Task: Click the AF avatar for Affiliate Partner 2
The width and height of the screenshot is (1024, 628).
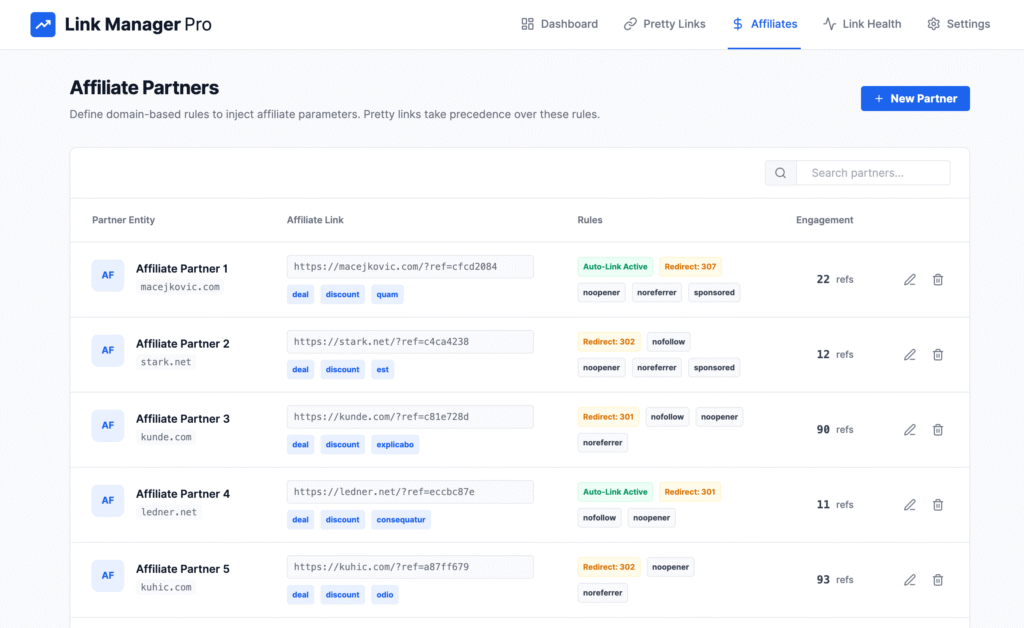Action: click(x=108, y=351)
